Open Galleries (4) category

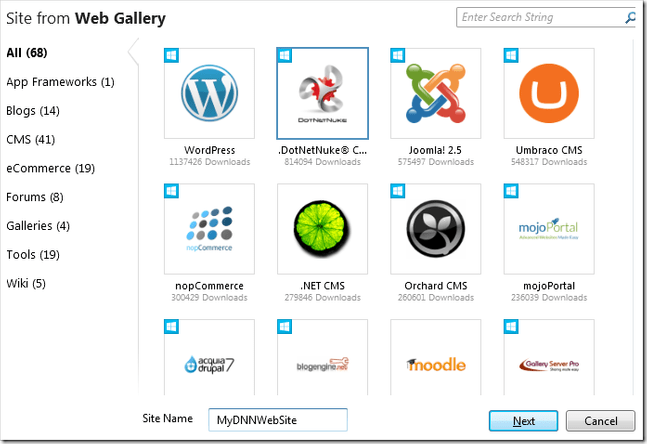38,226
